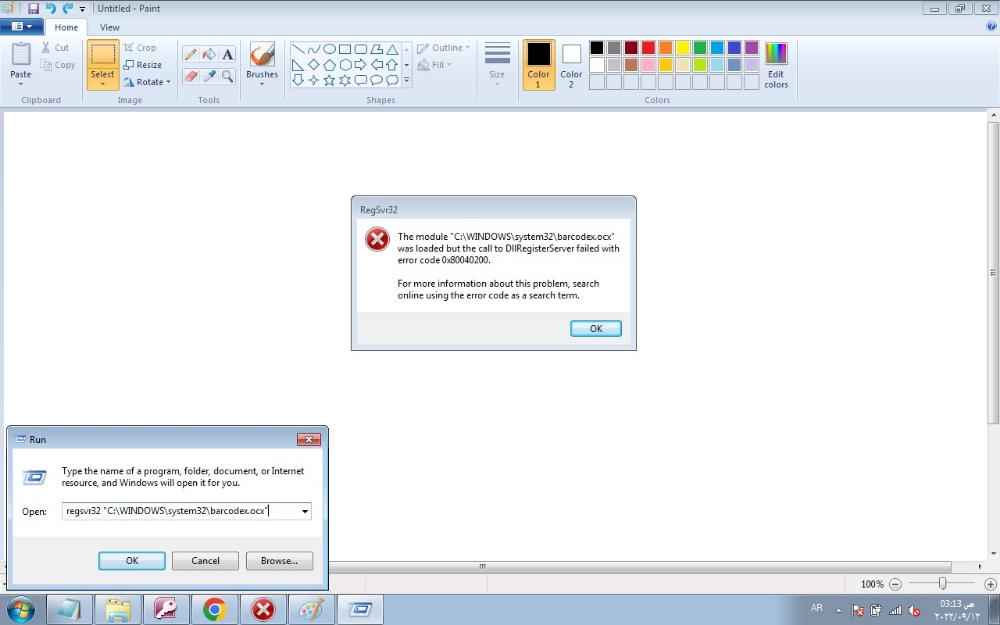Open Paint Help question mark icon

(991, 26)
